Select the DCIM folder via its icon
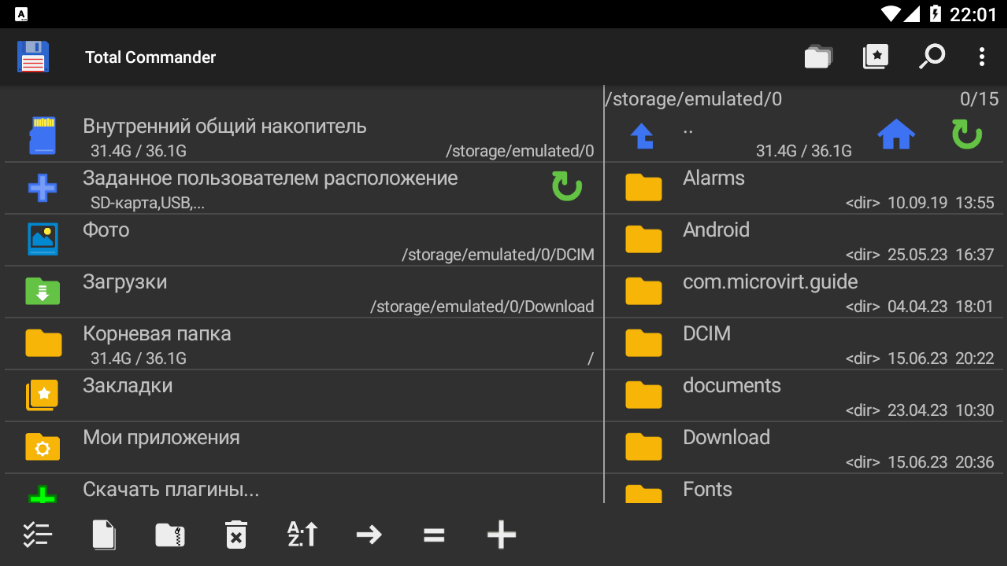 [644, 343]
